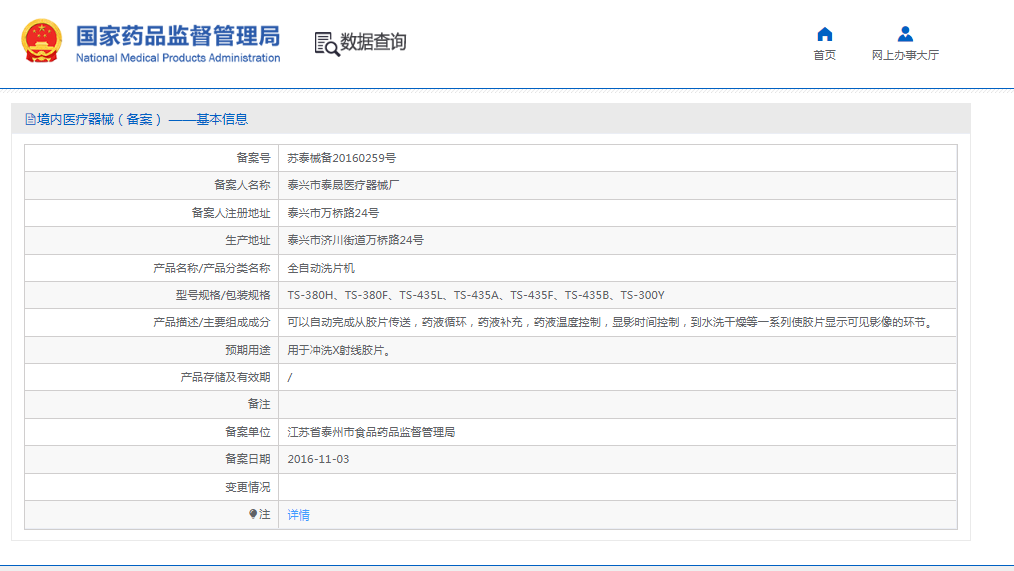The height and width of the screenshot is (571, 1014).
Task: Click the national emblem logo
Action: tap(42, 42)
